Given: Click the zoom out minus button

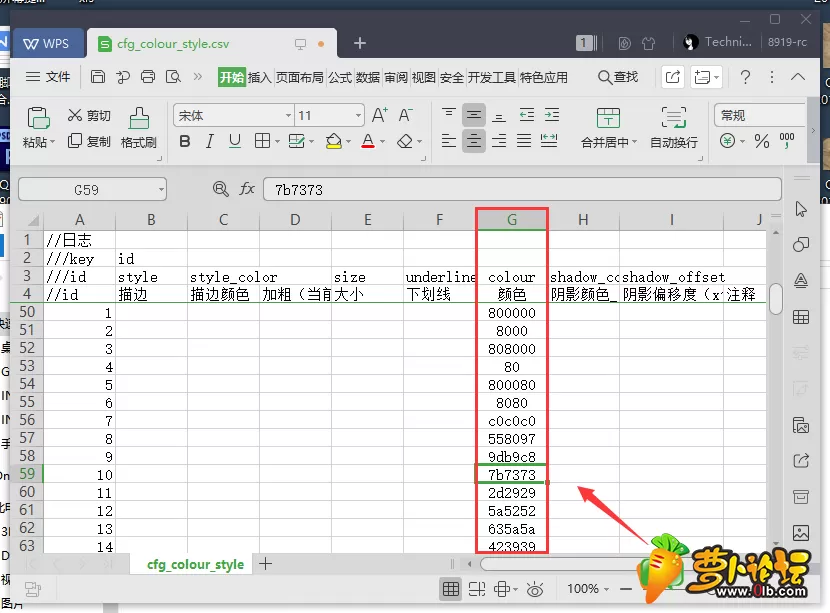Looking at the screenshot, I should tap(626, 589).
